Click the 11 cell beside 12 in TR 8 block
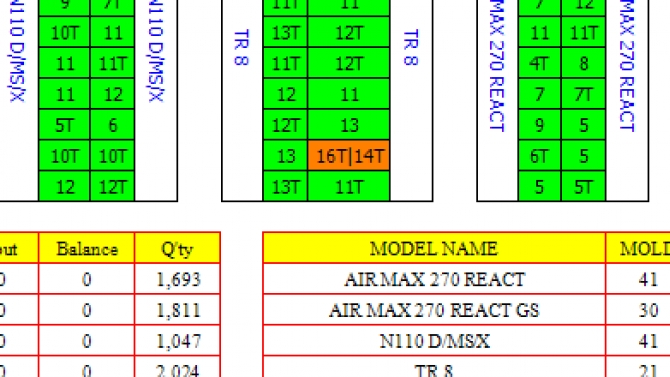The width and height of the screenshot is (670, 377). point(349,94)
